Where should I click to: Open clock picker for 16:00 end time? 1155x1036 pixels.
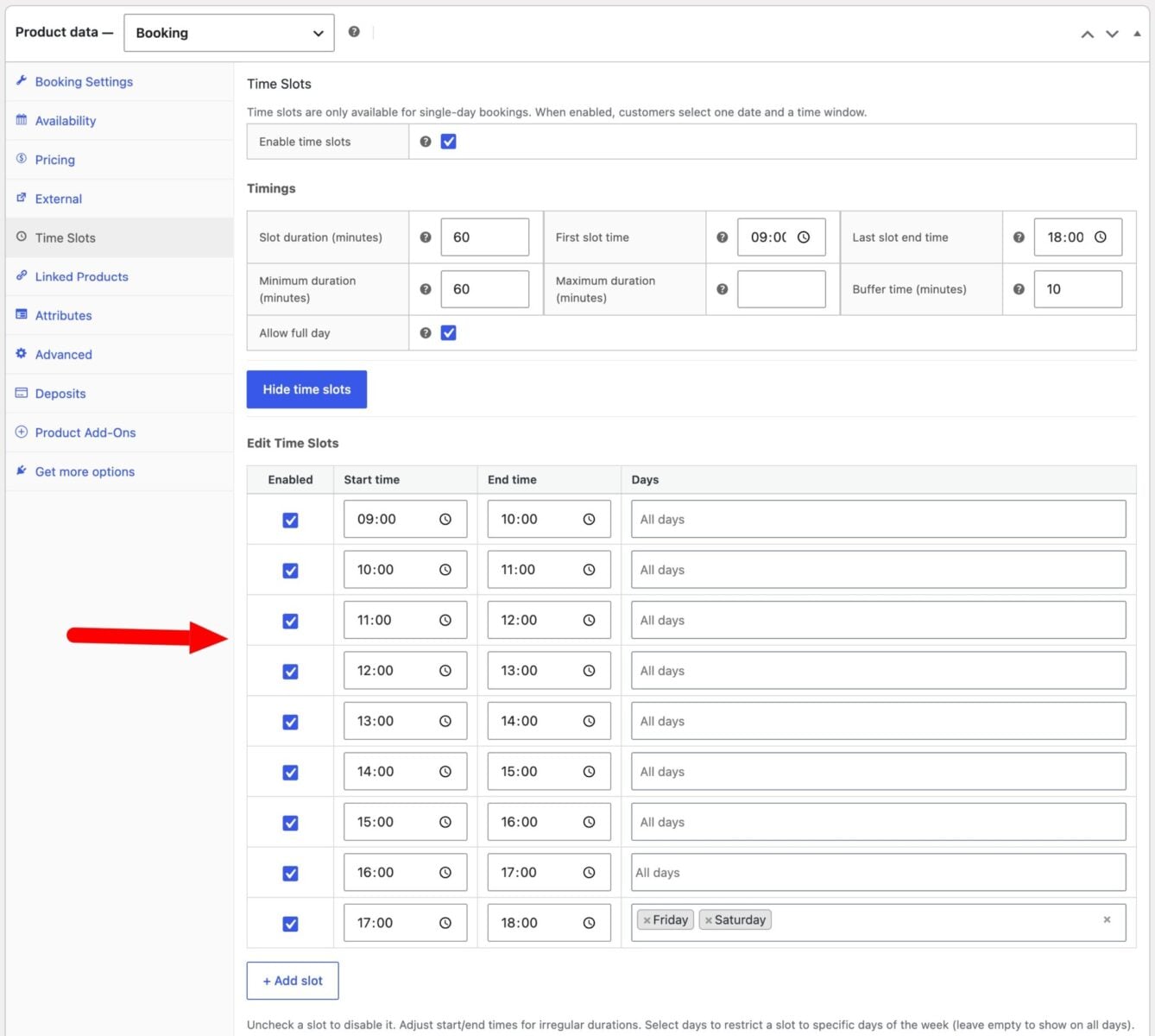coord(589,823)
